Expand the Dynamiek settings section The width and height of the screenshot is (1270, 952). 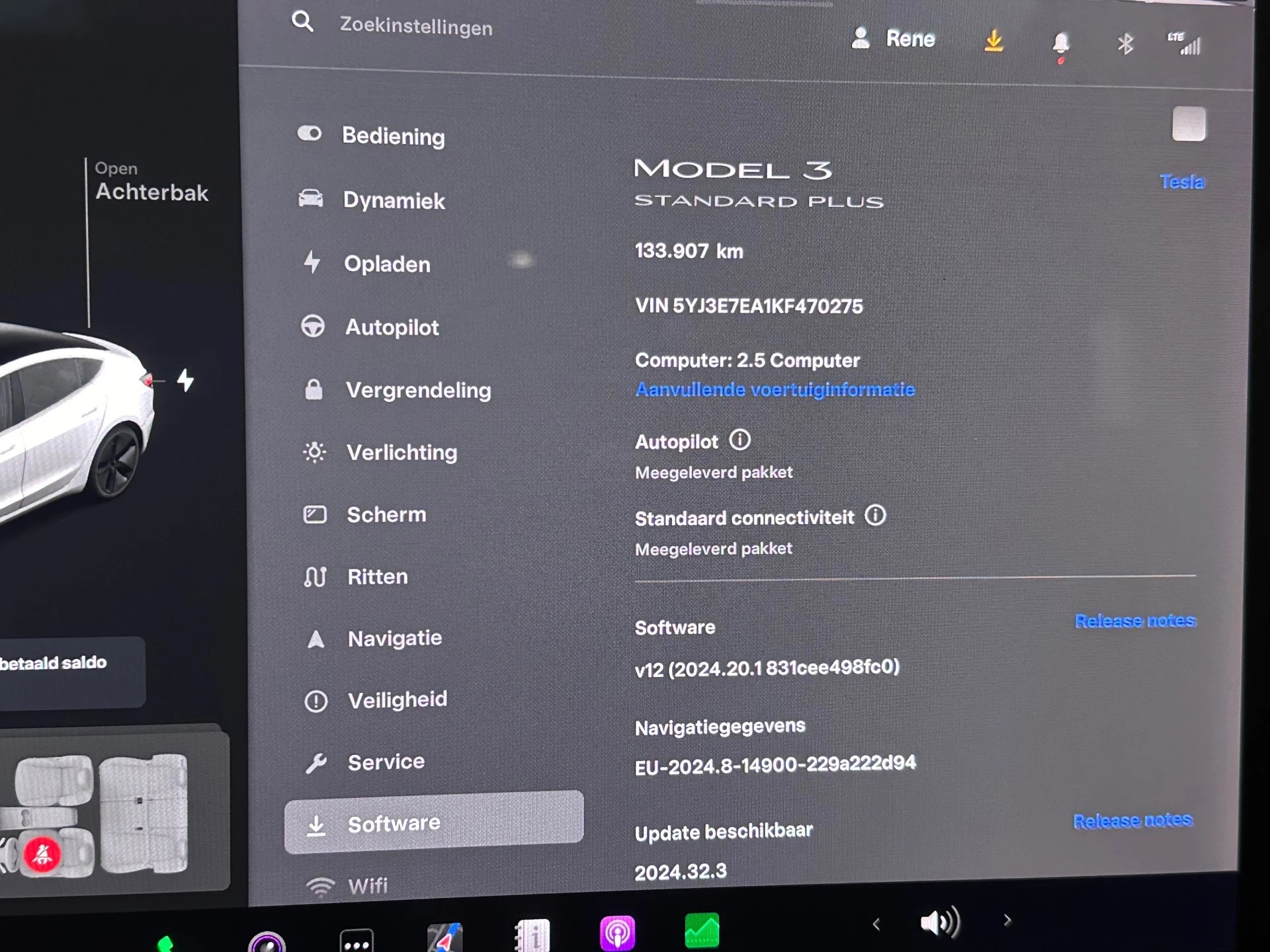(x=393, y=201)
